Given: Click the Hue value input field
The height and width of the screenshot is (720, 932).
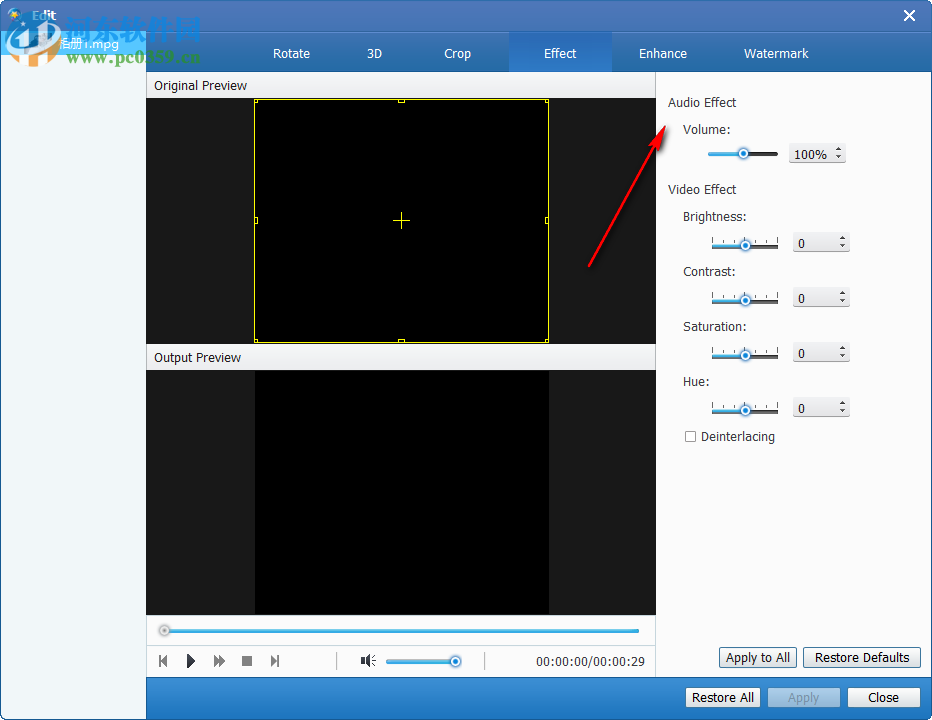Looking at the screenshot, I should [x=814, y=408].
